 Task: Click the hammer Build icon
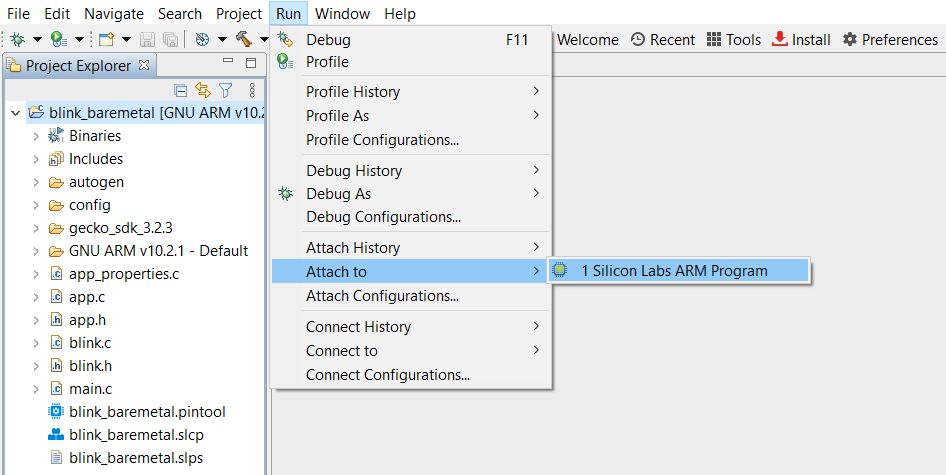point(243,40)
